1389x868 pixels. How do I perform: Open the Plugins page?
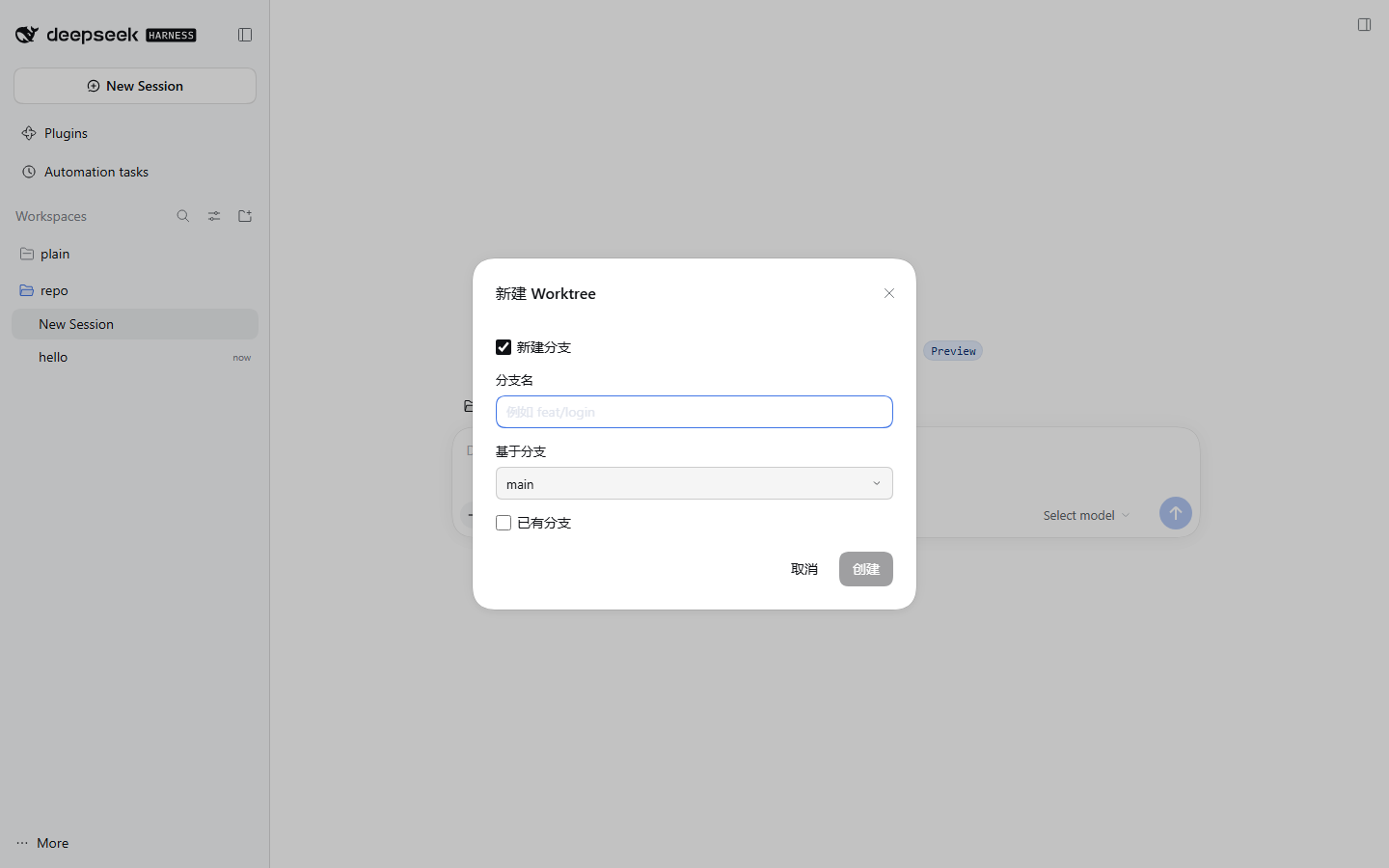(135, 133)
